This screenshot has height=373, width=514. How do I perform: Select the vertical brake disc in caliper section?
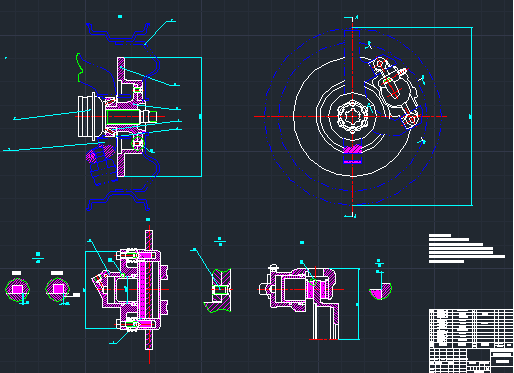(x=149, y=289)
